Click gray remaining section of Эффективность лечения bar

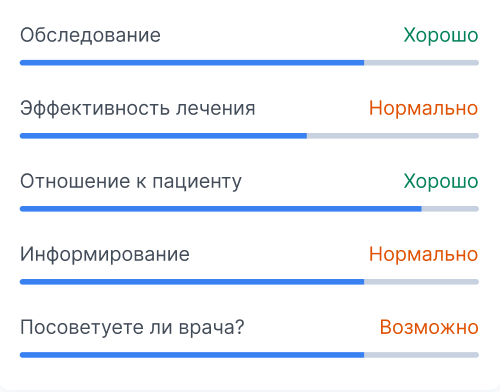[393, 136]
